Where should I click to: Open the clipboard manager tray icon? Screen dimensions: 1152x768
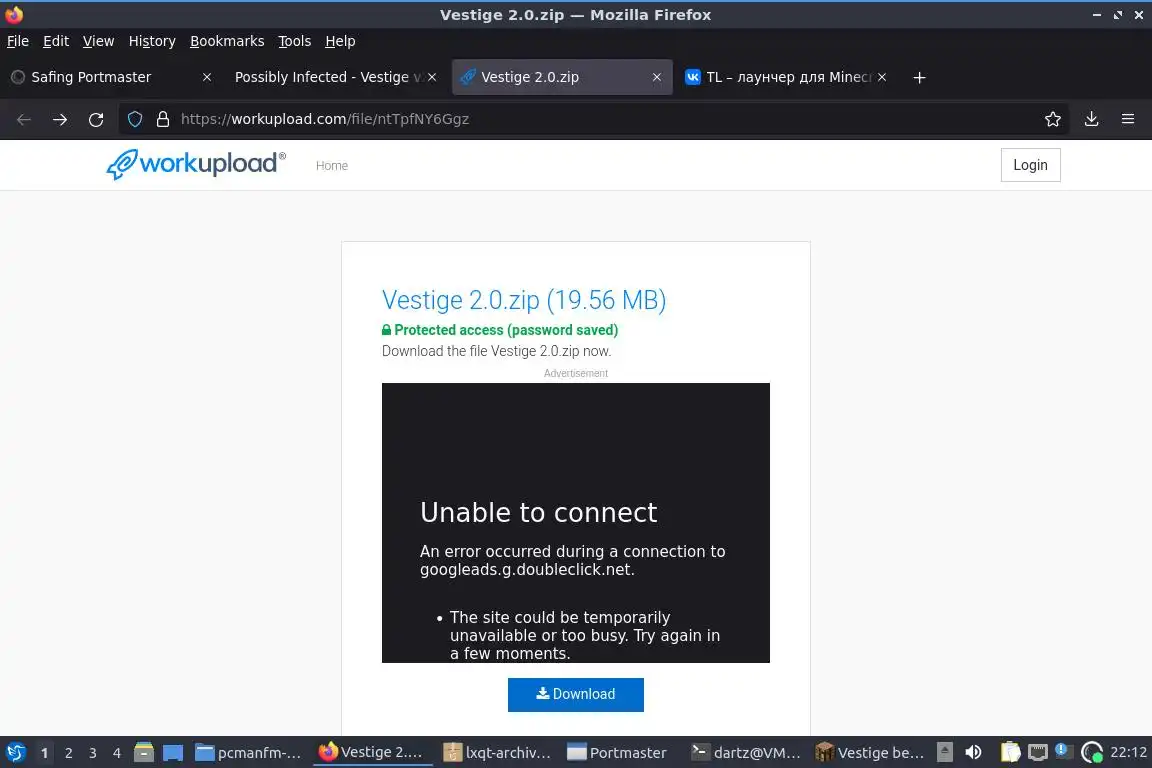pos(1011,753)
